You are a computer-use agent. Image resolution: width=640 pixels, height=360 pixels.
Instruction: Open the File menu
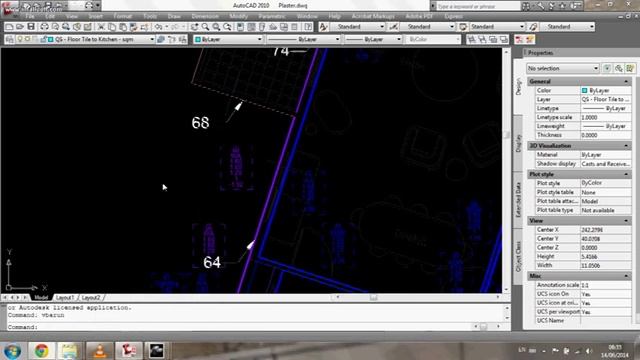(x=30, y=16)
